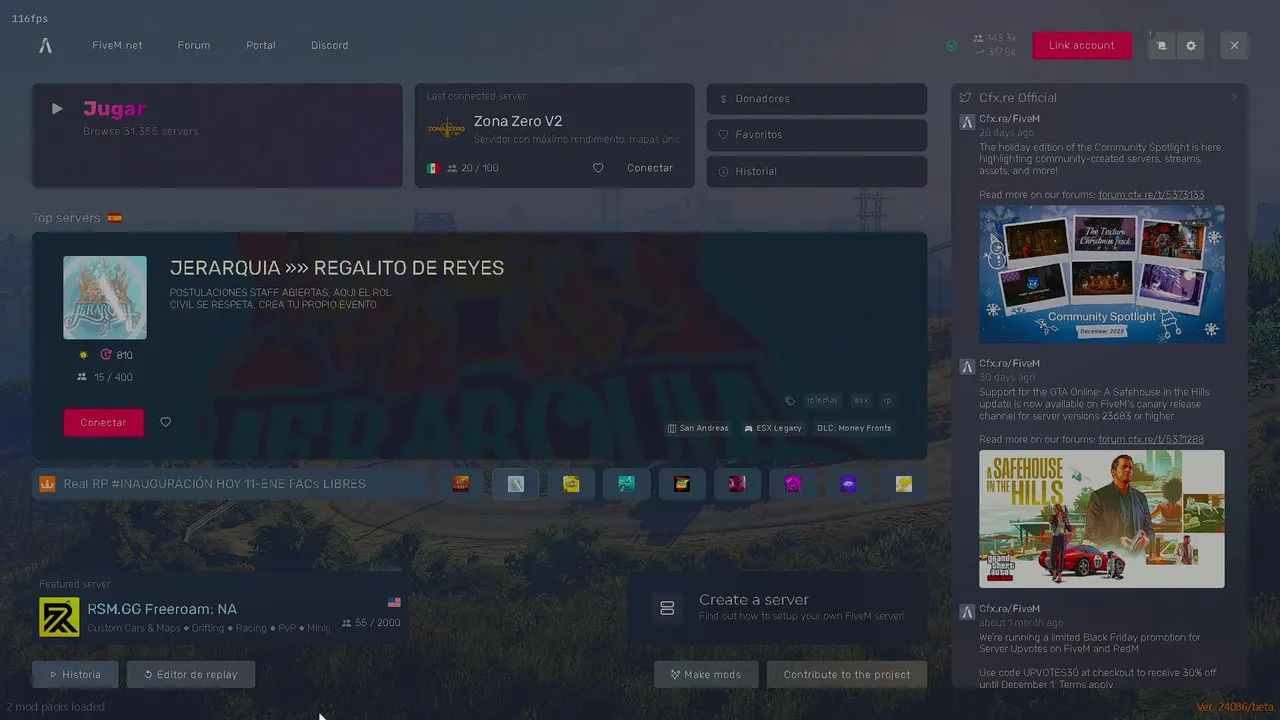Click the first Cfx.re/FiveM avatar in the feed
Screen dimensions: 1280x720
coord(967,122)
